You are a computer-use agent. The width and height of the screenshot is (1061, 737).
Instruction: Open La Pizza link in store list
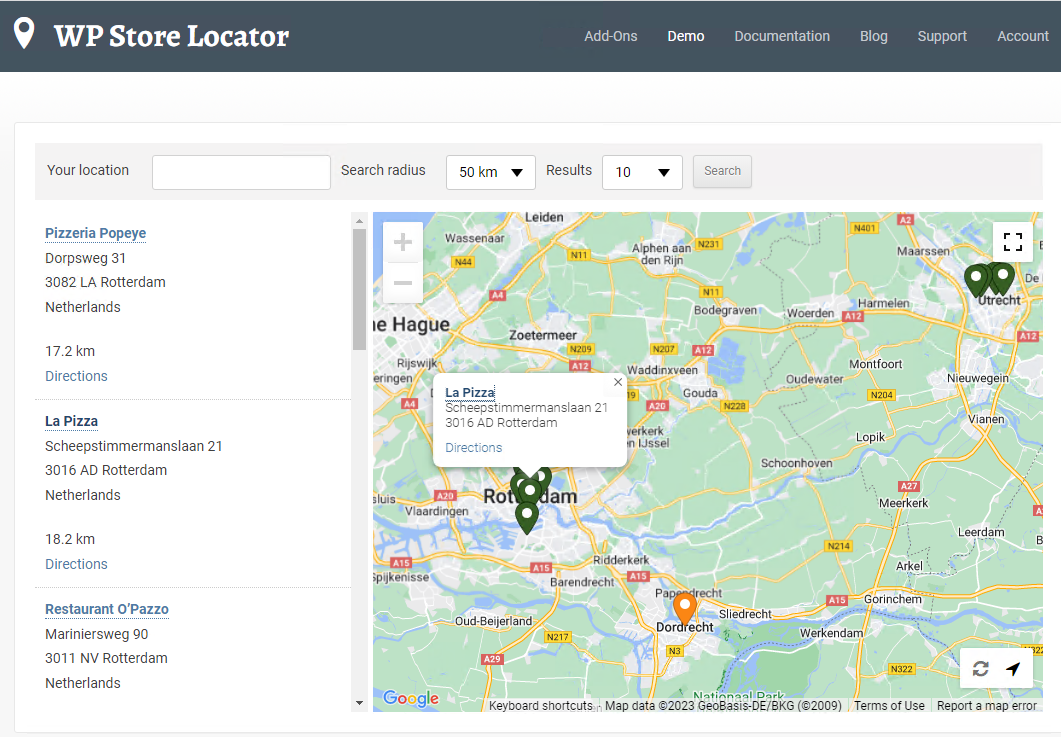(x=71, y=421)
